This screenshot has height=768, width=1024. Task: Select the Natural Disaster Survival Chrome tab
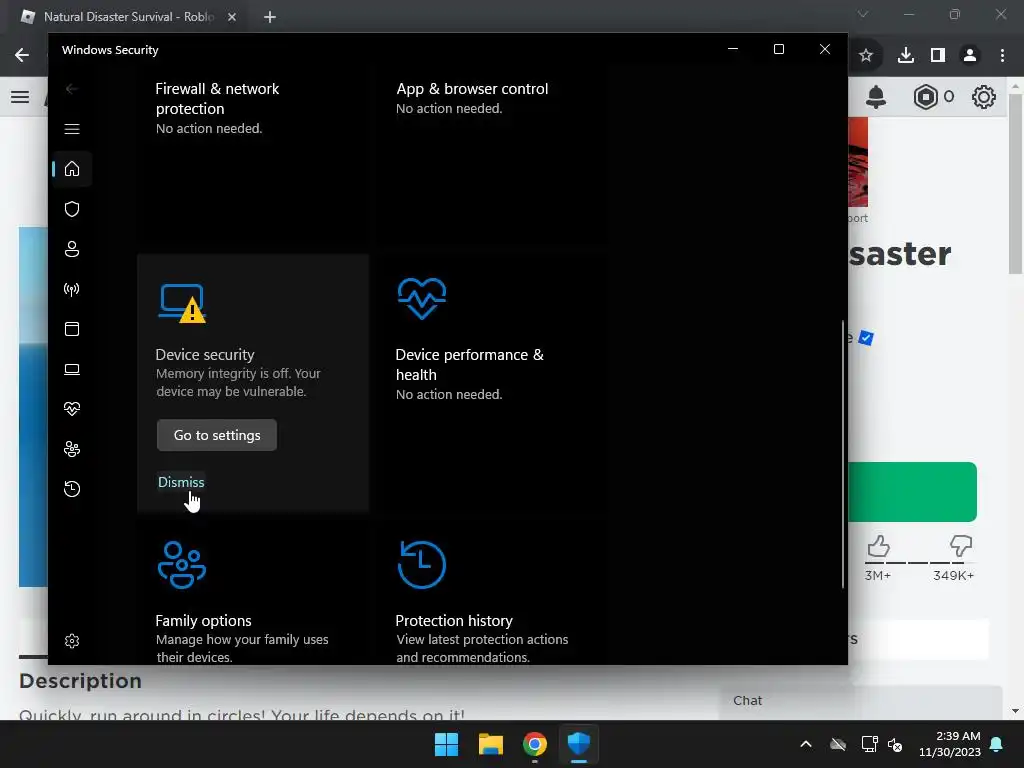(129, 16)
